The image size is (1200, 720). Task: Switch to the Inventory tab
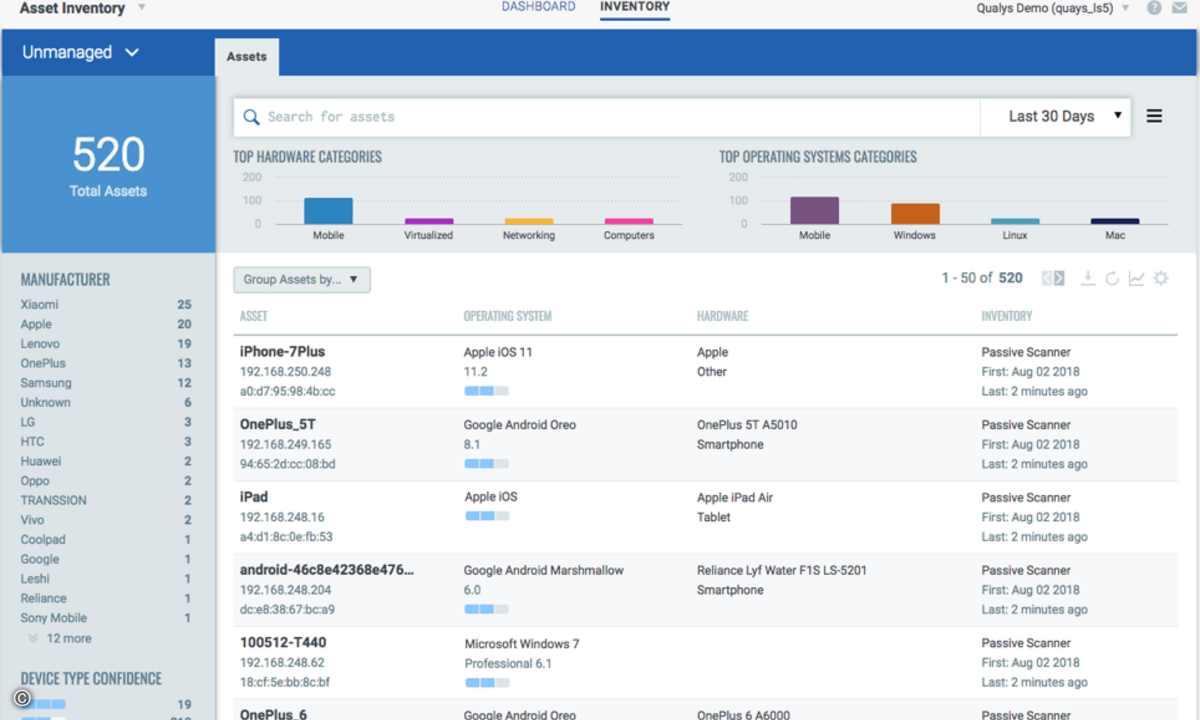coord(635,7)
